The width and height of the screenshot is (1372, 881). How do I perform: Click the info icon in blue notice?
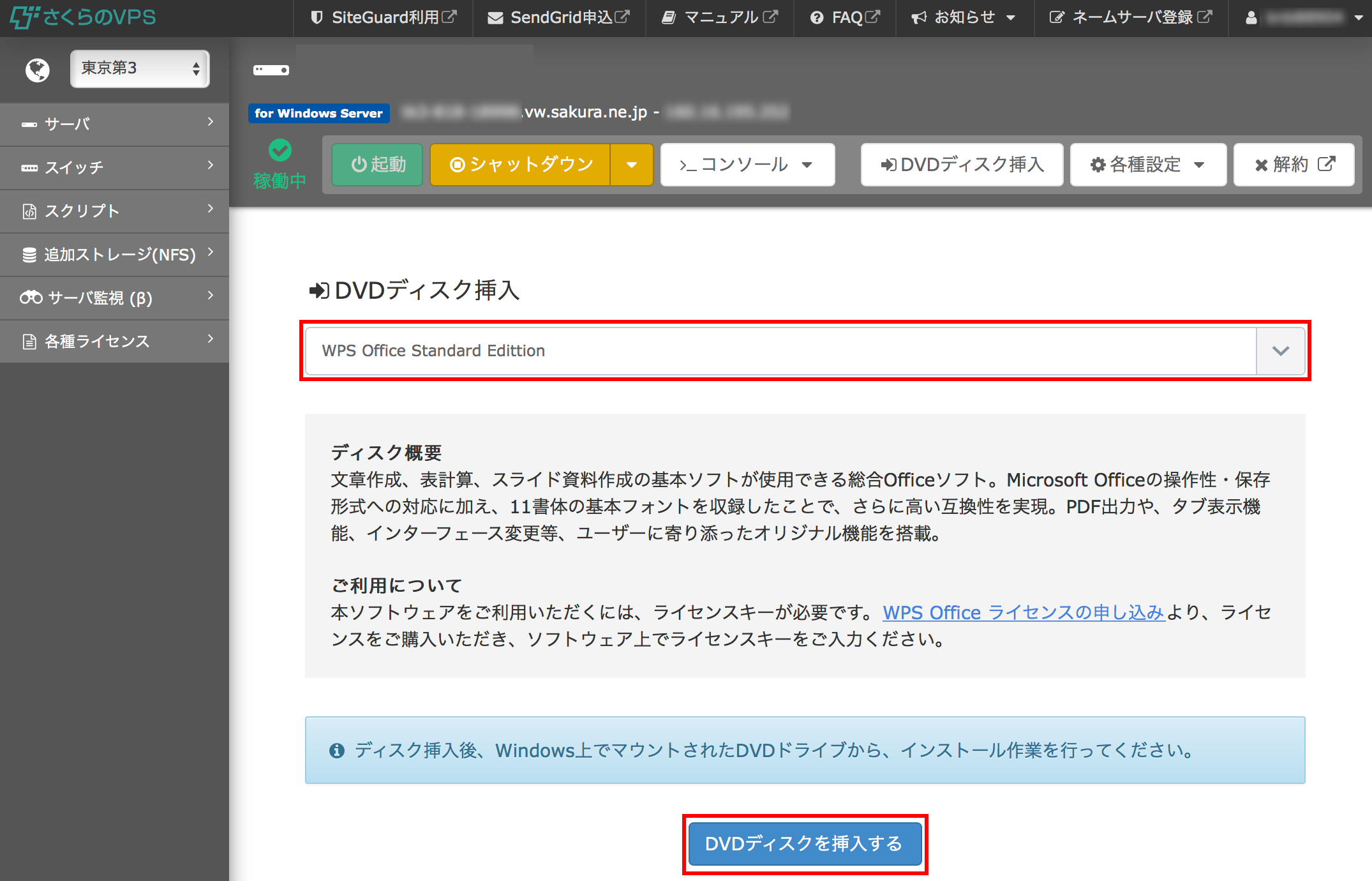click(x=336, y=751)
